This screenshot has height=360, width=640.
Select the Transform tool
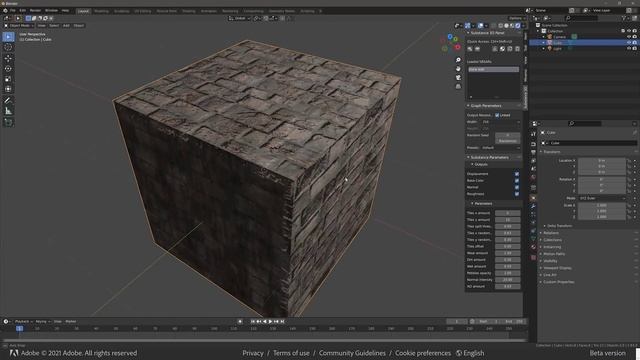point(8,89)
